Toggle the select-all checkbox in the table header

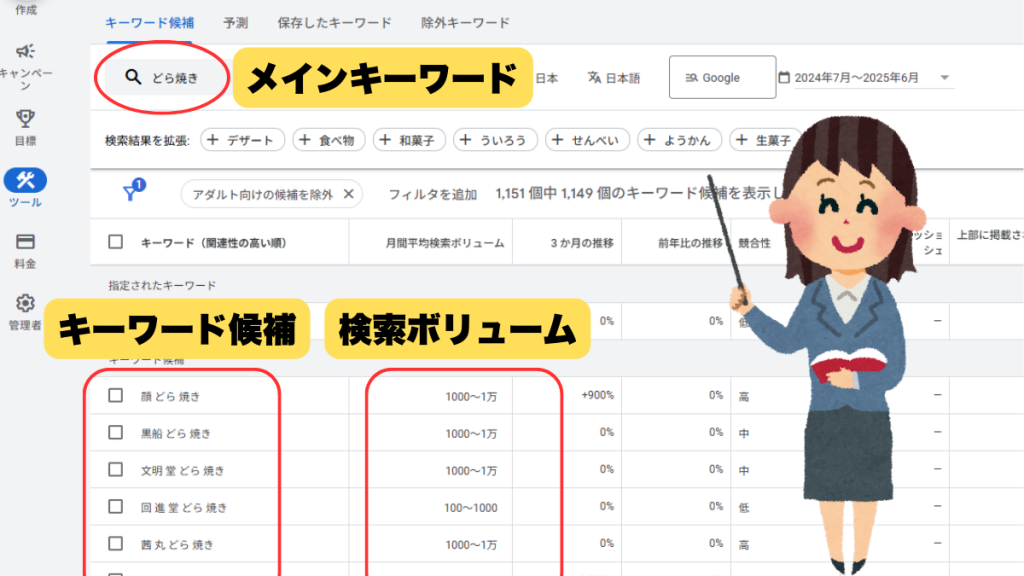pyautogui.click(x=116, y=242)
